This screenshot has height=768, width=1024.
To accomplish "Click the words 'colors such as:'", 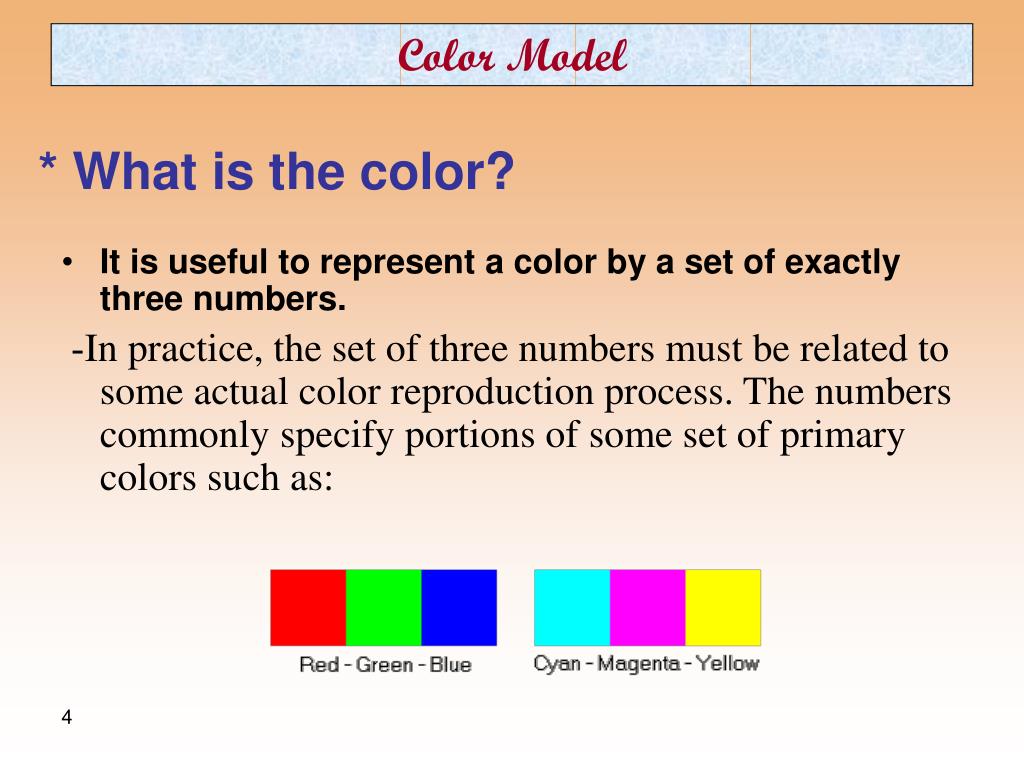I will coord(216,478).
